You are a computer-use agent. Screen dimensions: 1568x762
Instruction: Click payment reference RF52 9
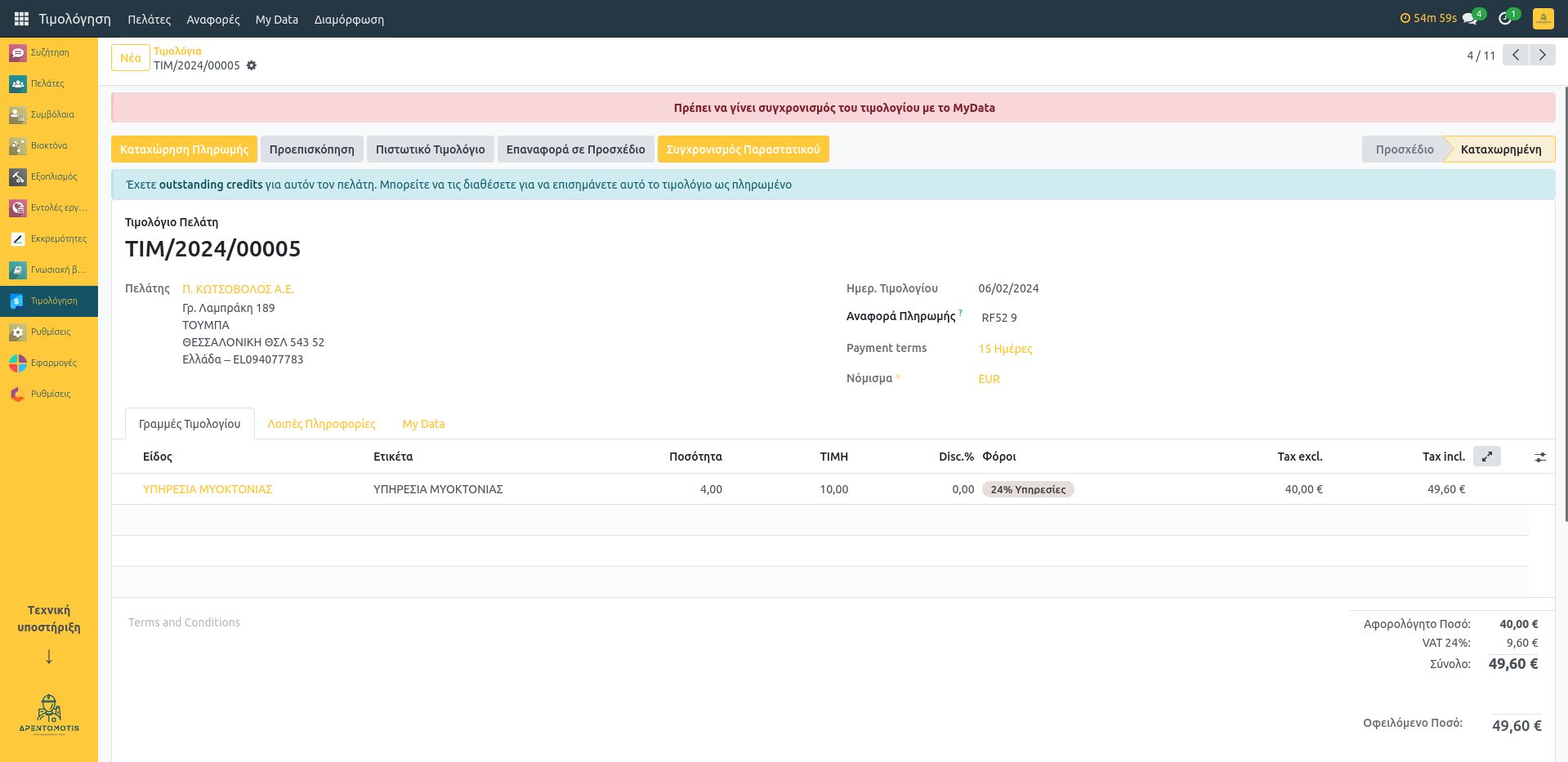(x=998, y=318)
